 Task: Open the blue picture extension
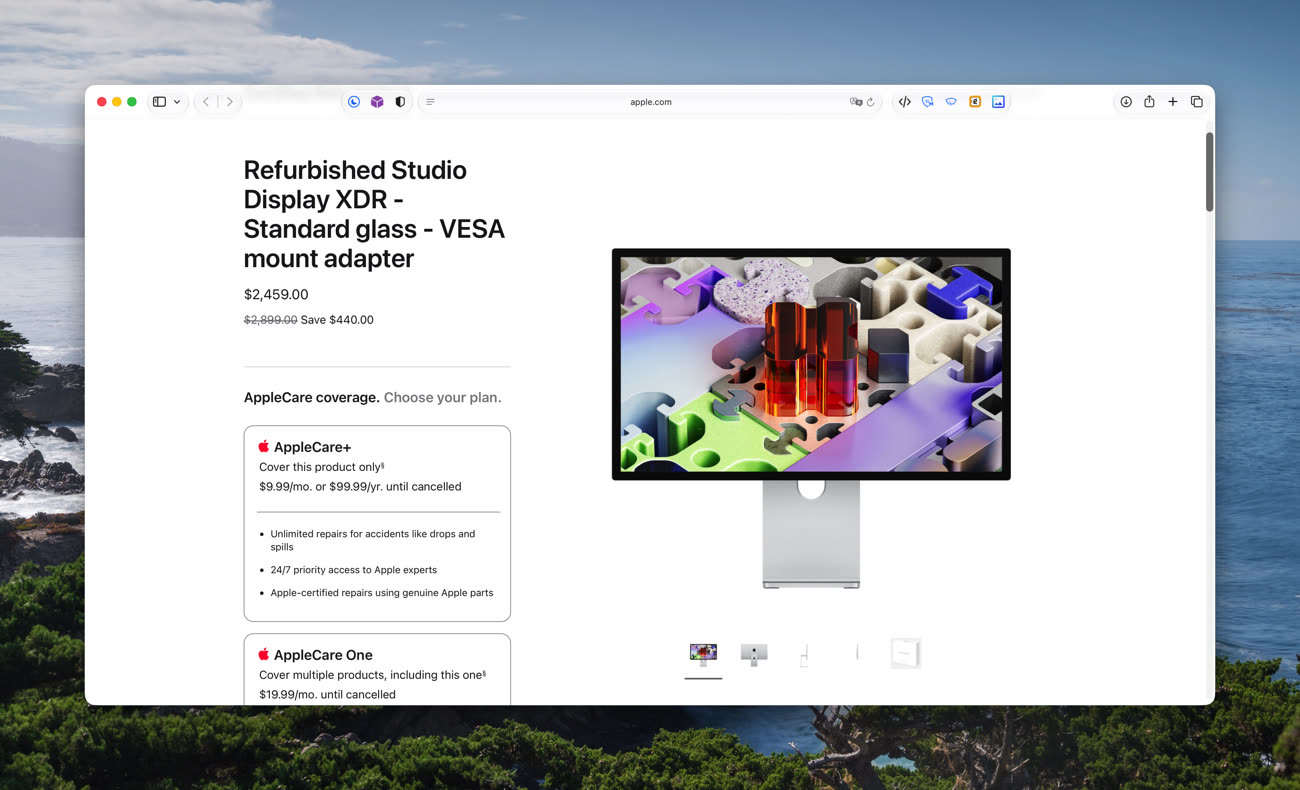pyautogui.click(x=998, y=102)
